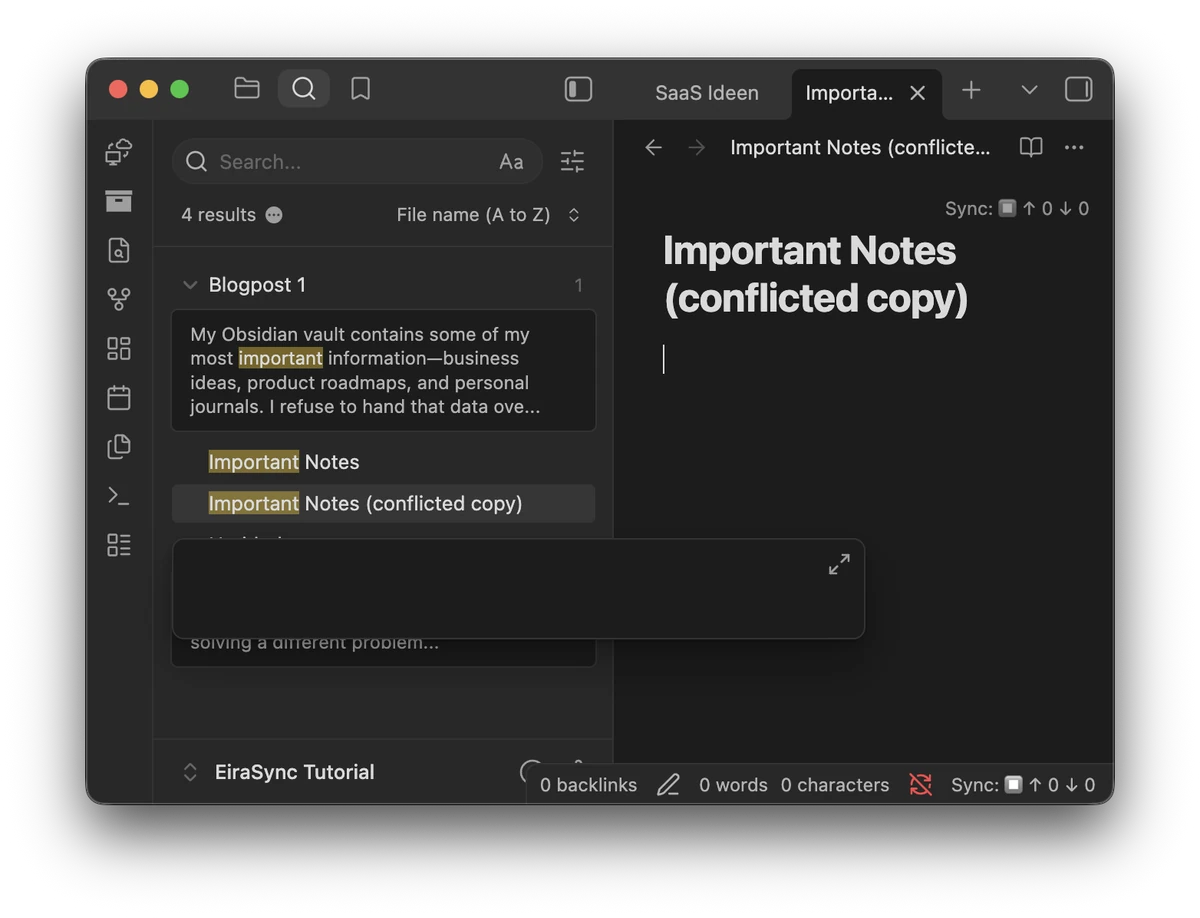
Task: Click the status bar Sync counter
Action: coord(1023,785)
